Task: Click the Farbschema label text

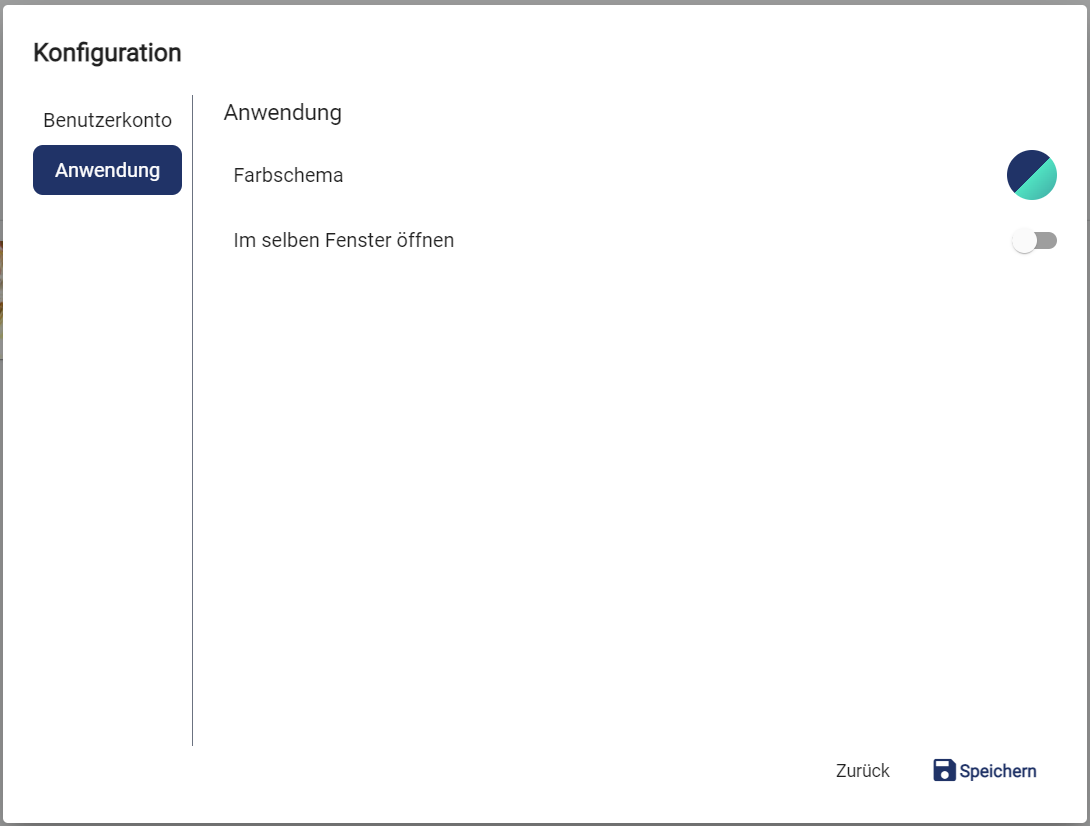Action: pos(288,175)
